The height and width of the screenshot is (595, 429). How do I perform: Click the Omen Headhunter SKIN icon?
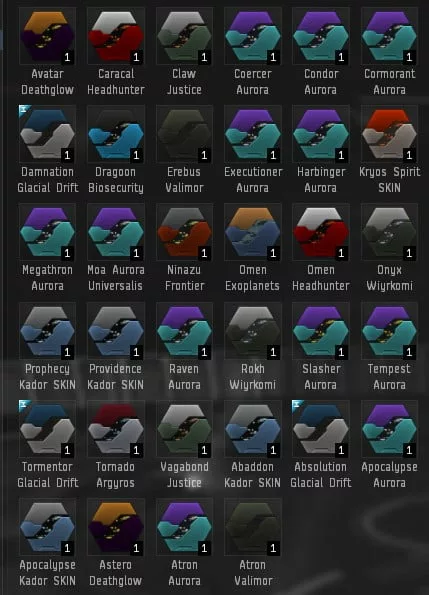[321, 232]
